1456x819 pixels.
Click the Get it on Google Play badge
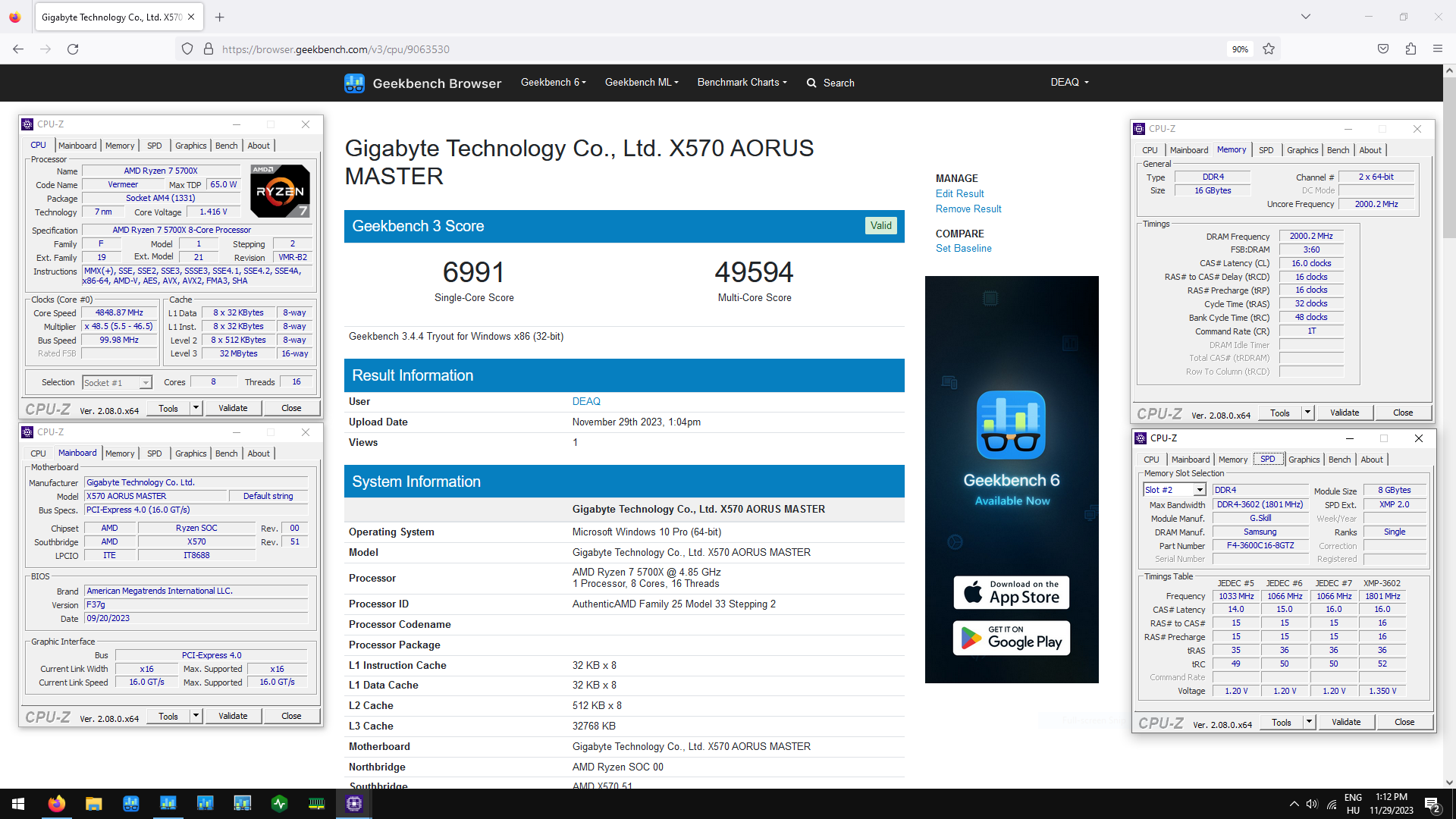click(1012, 638)
